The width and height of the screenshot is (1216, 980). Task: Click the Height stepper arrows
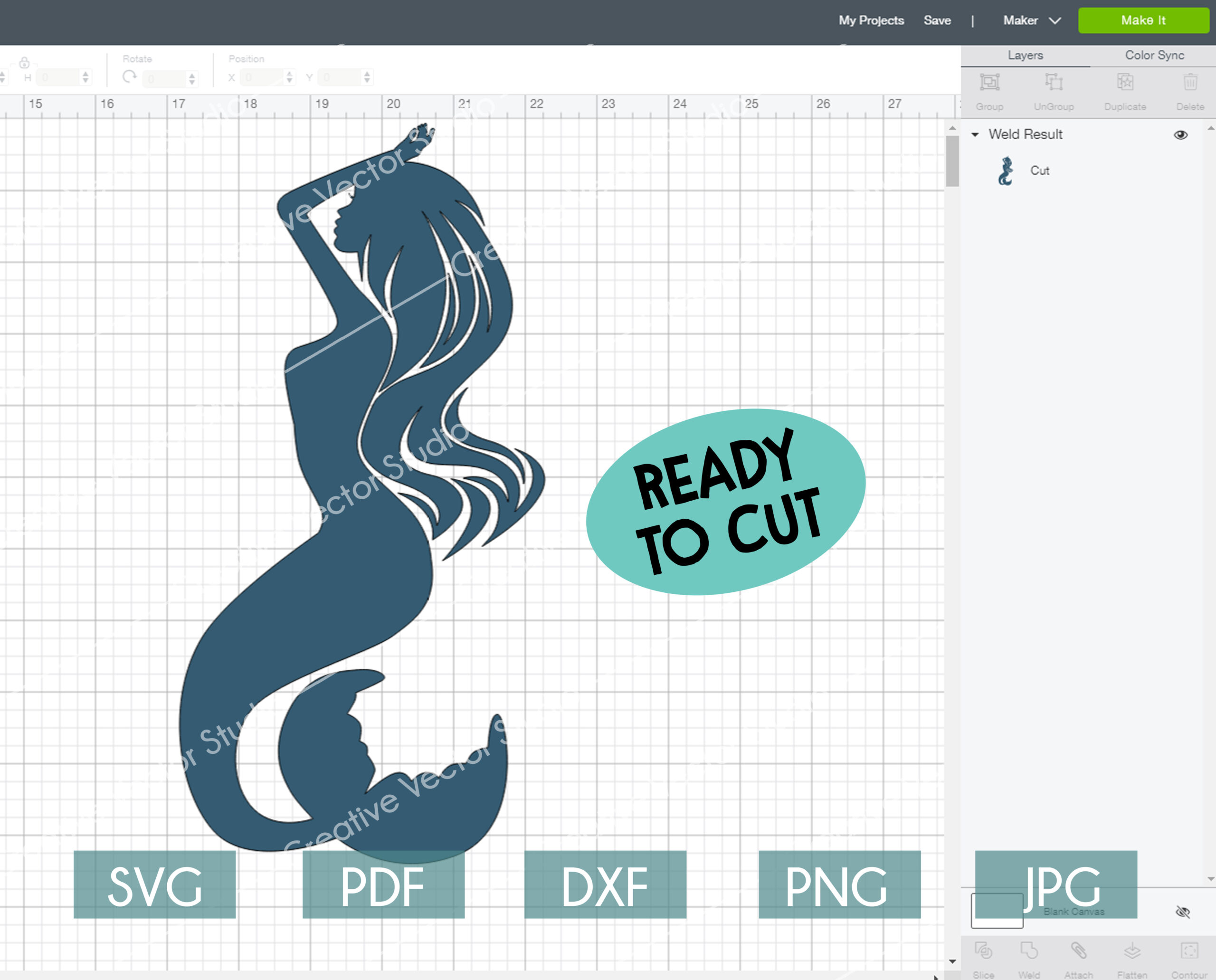[x=85, y=77]
